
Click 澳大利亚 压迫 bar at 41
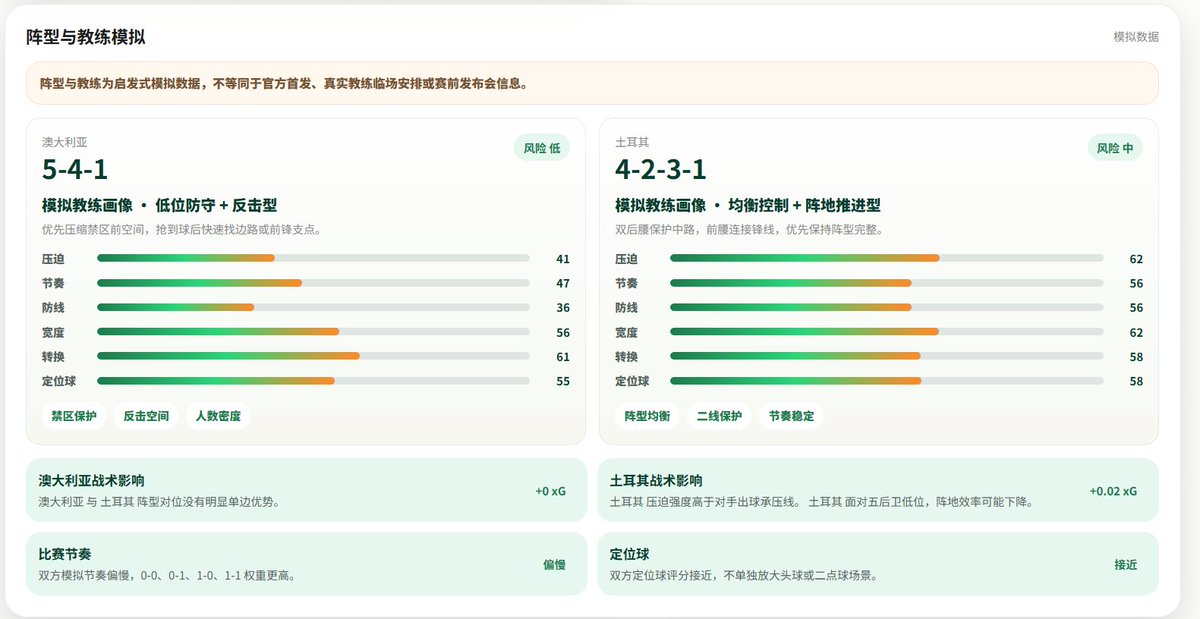coord(313,259)
